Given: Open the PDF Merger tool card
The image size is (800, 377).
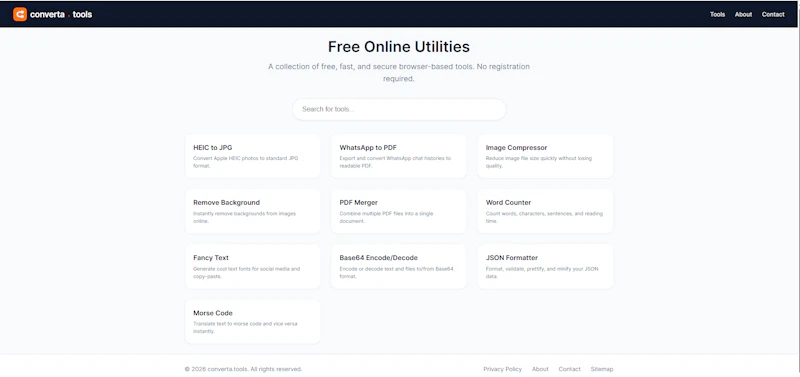Looking at the screenshot, I should tap(399, 211).
